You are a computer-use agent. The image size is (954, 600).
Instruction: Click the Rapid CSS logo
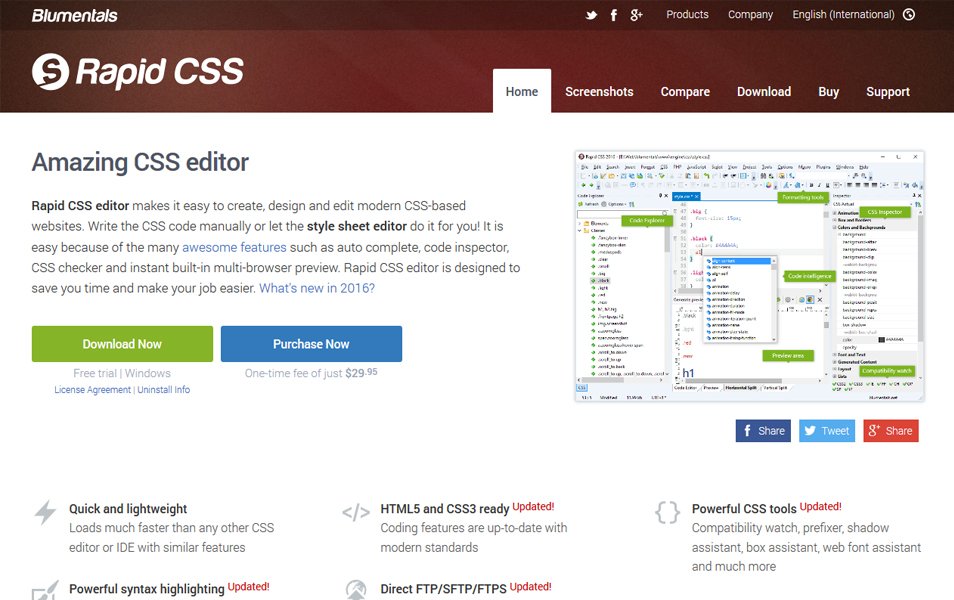[x=138, y=71]
